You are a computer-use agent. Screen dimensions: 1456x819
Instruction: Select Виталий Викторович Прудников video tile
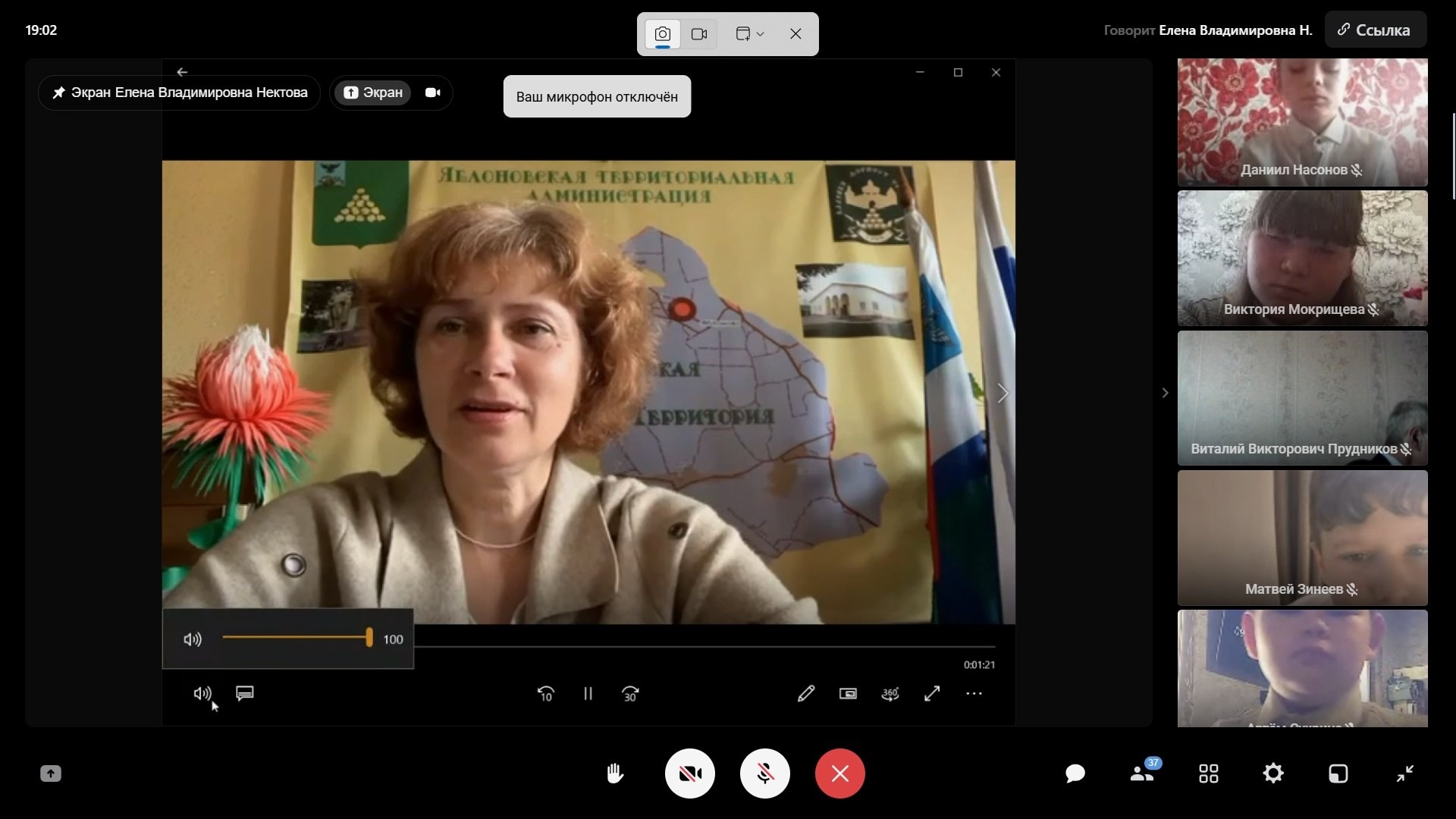1302,398
